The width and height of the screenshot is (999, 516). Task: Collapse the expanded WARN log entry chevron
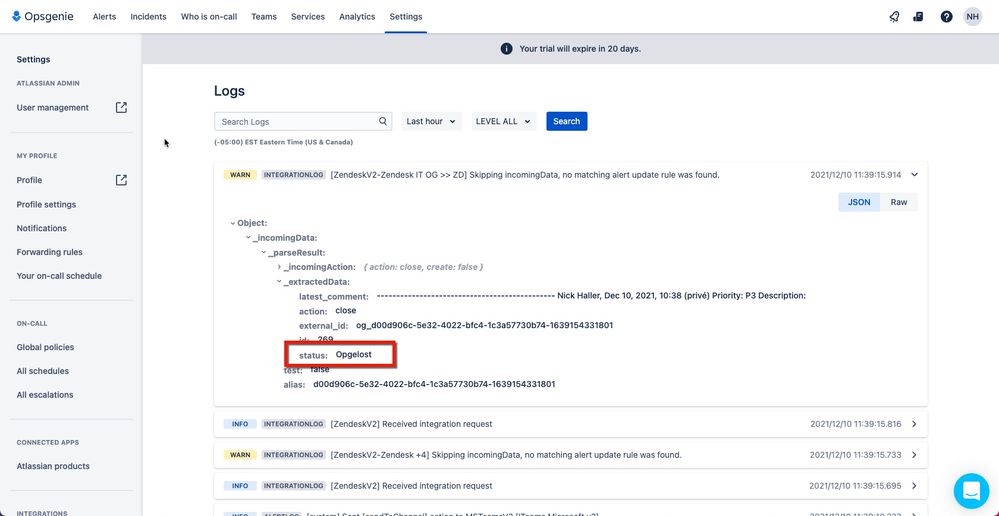coord(914,175)
